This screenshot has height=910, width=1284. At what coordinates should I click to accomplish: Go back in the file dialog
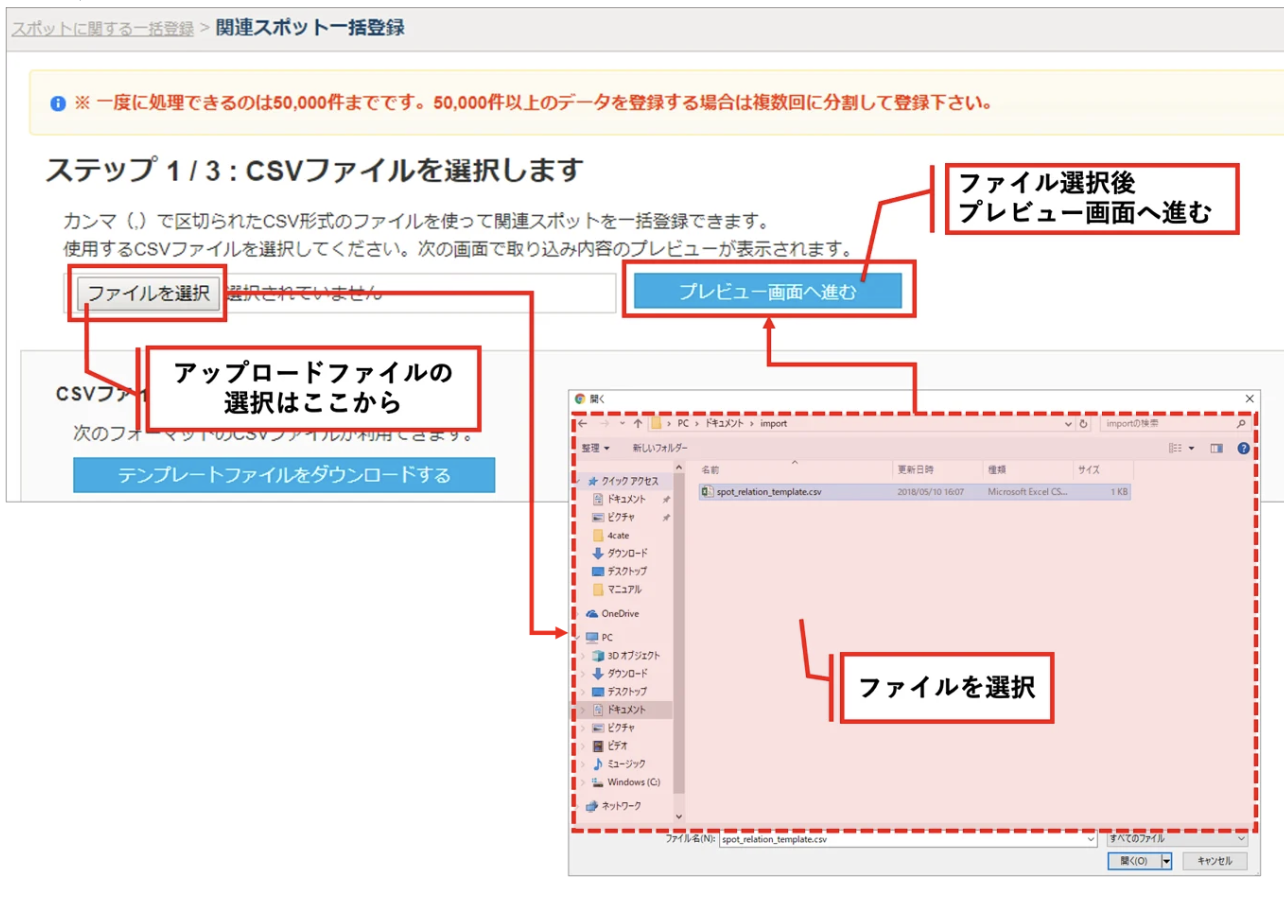tap(583, 423)
